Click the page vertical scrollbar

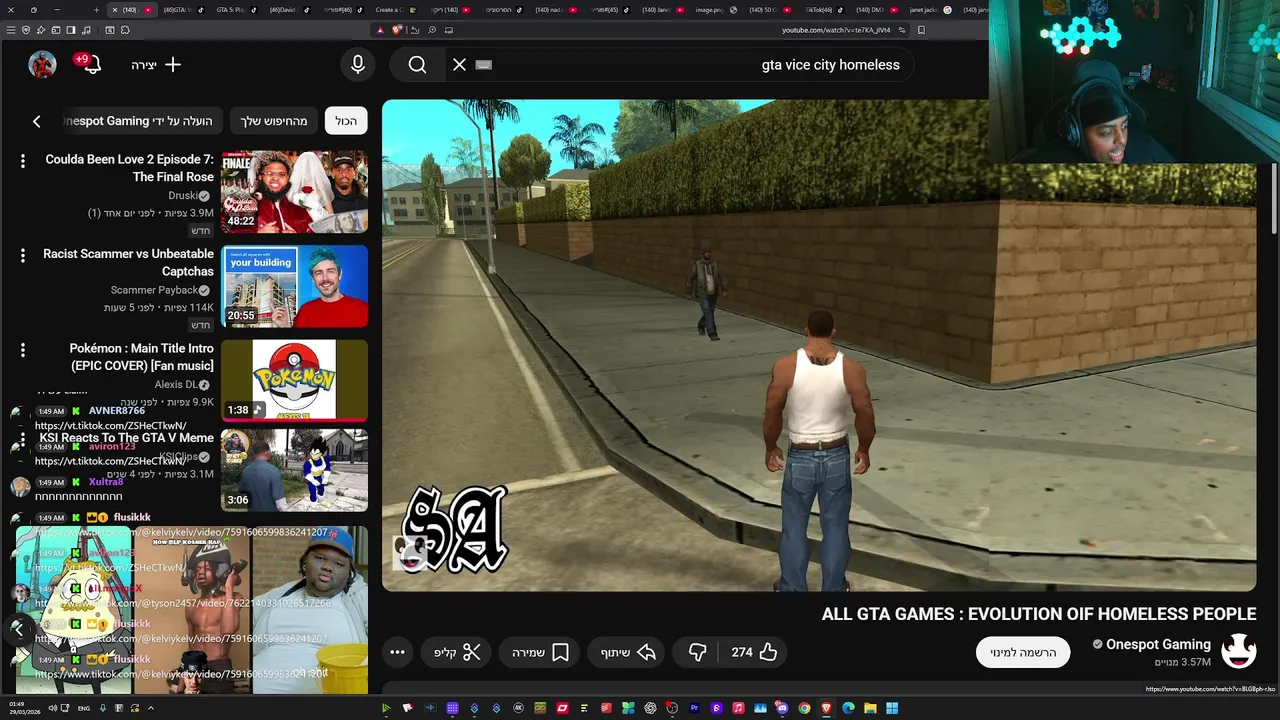[1273, 200]
